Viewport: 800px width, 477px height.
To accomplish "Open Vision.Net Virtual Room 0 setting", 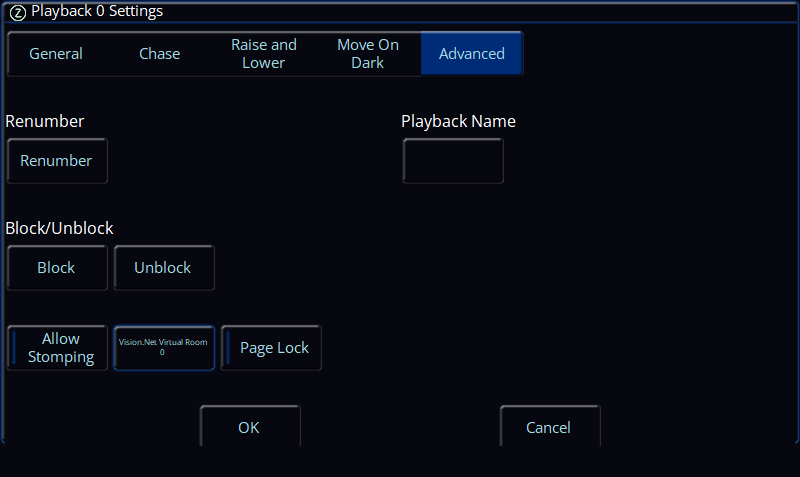I will [x=164, y=348].
